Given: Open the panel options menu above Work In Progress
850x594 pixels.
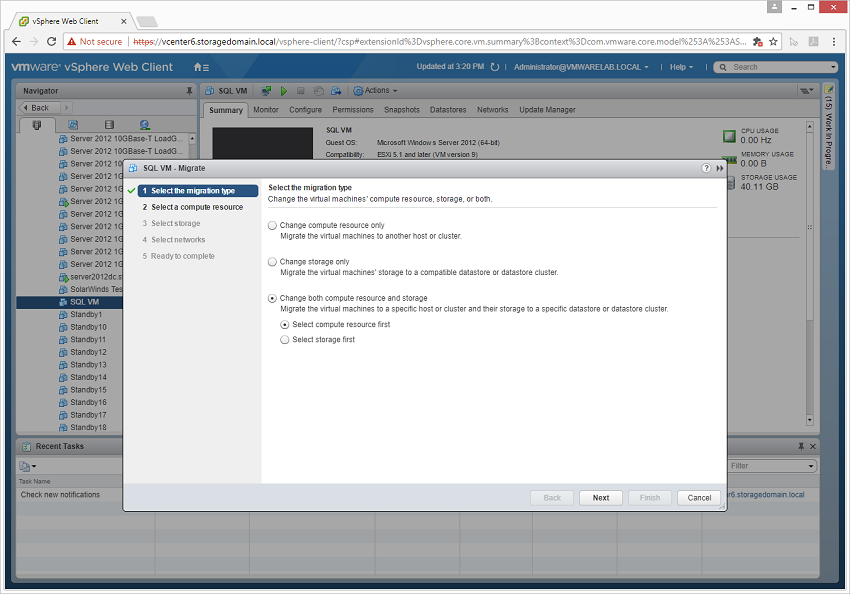Looking at the screenshot, I should (807, 91).
